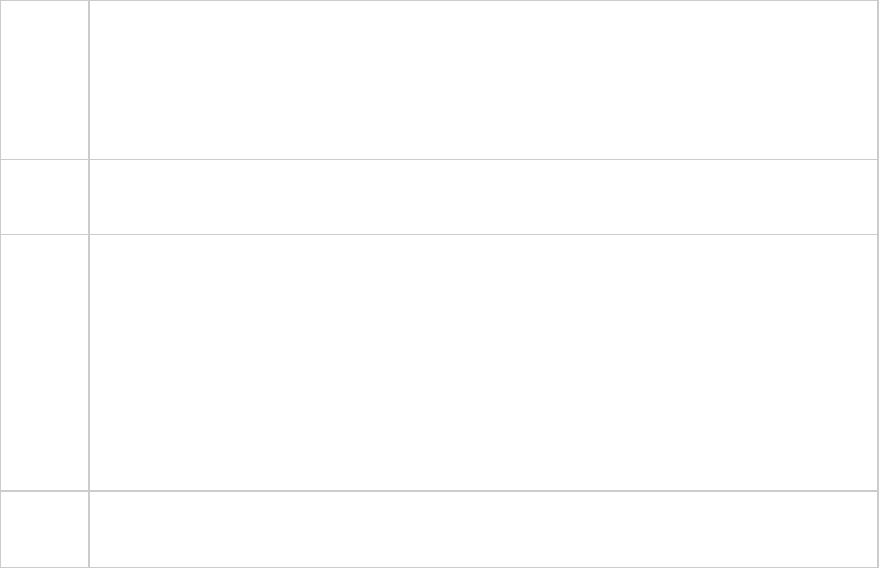Select the wide right cell in the second row

coord(483,197)
